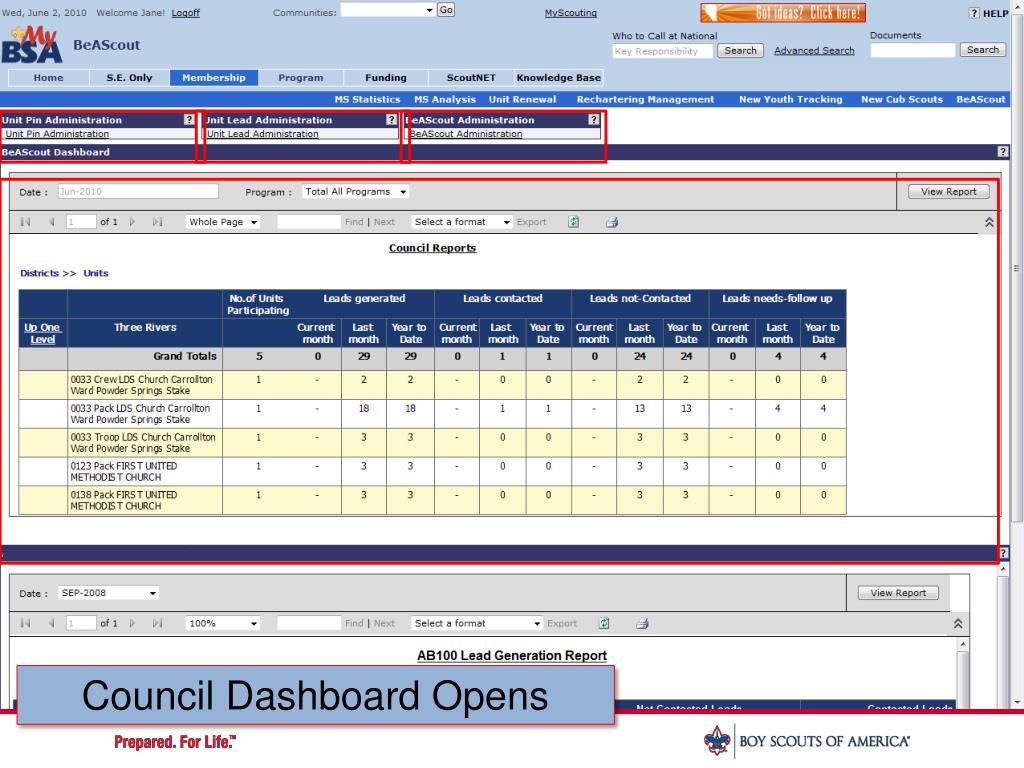The height and width of the screenshot is (768, 1024).
Task: Open the SEP-2008 date dropdown
Action: point(108,593)
